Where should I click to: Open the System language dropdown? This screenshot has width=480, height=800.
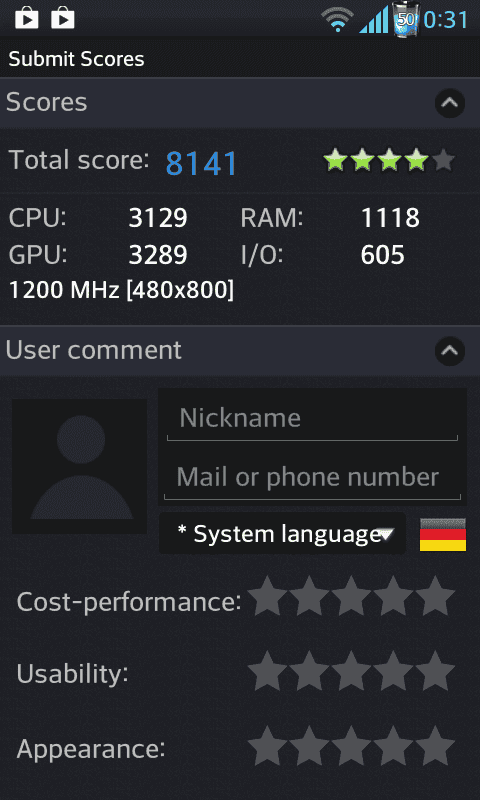pyautogui.click(x=282, y=534)
